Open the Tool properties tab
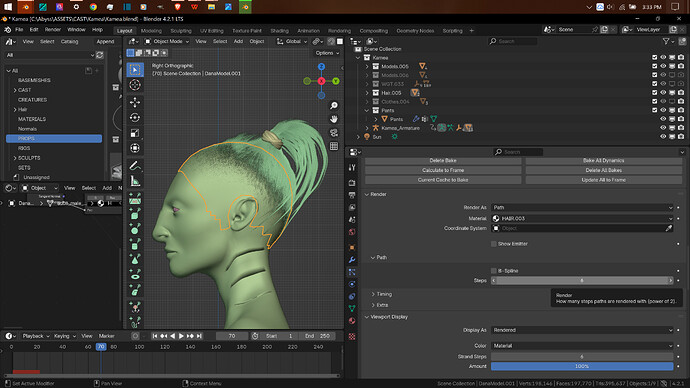690x388 pixels. point(352,168)
